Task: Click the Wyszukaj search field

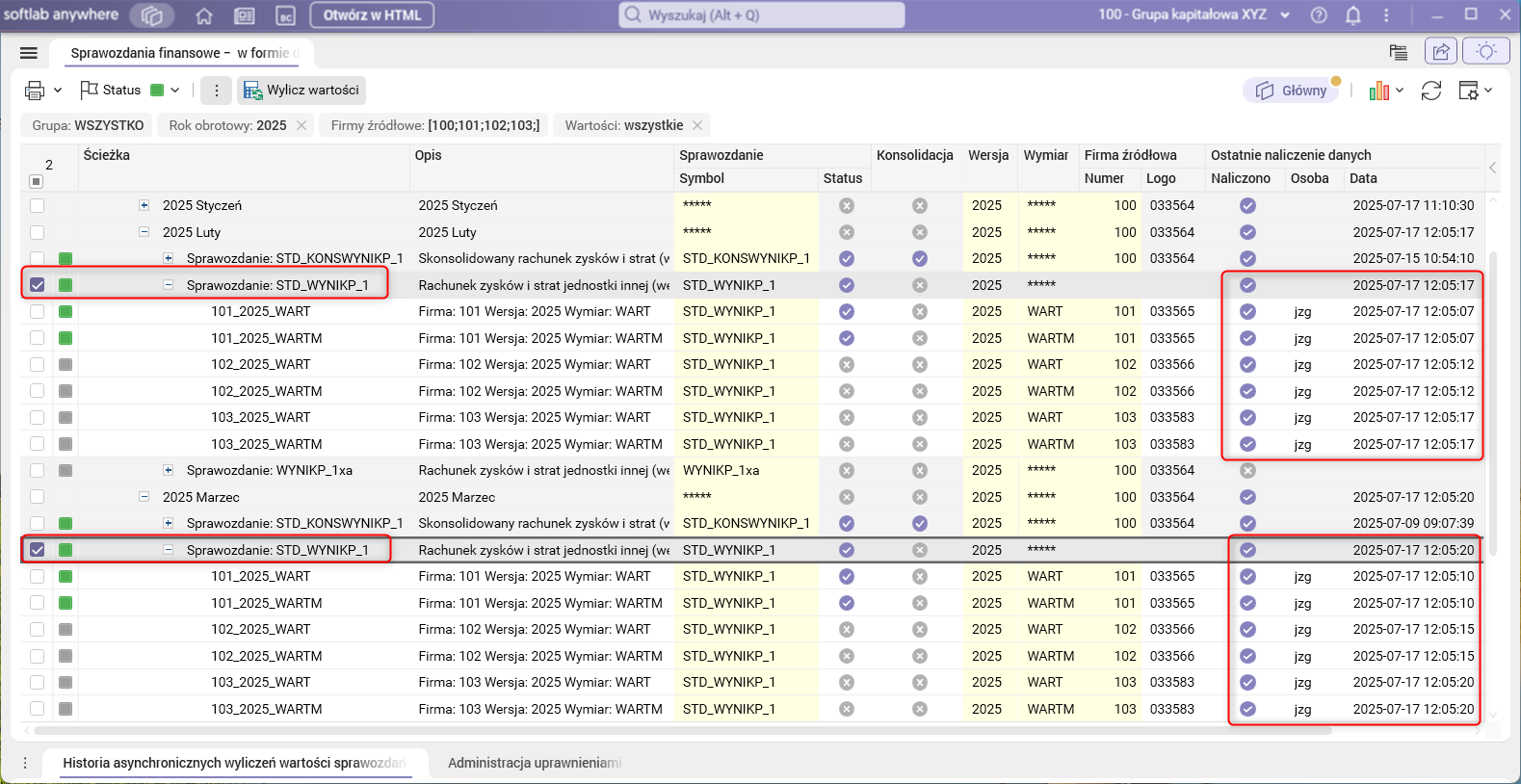Action: pos(761,15)
